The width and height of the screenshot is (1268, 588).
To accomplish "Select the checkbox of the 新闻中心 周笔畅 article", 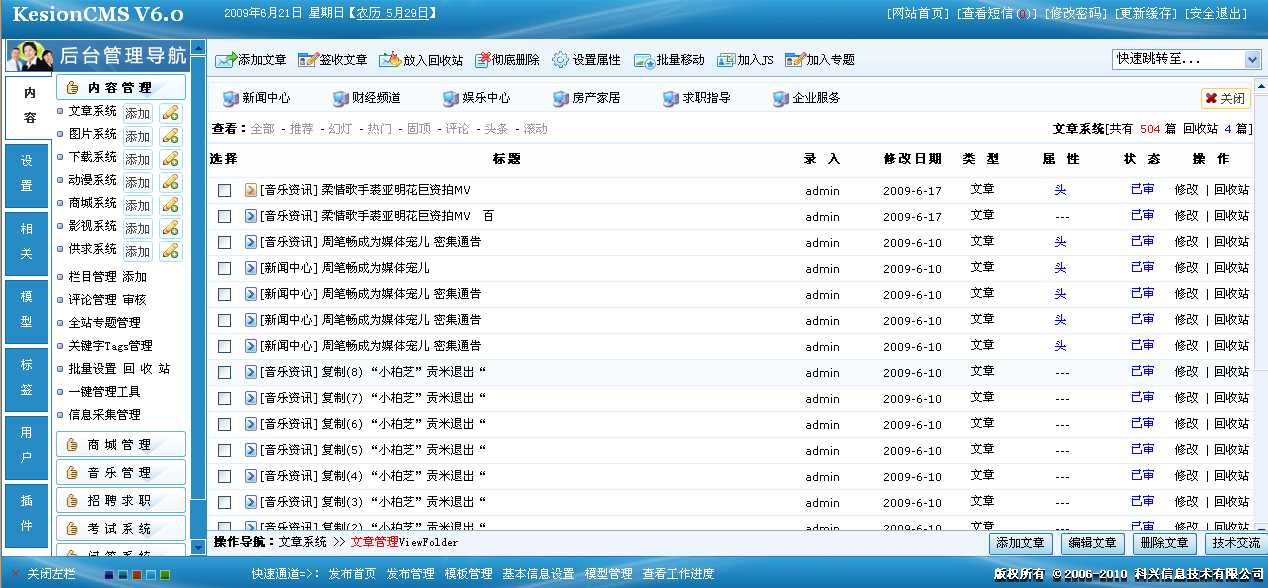I will point(225,267).
